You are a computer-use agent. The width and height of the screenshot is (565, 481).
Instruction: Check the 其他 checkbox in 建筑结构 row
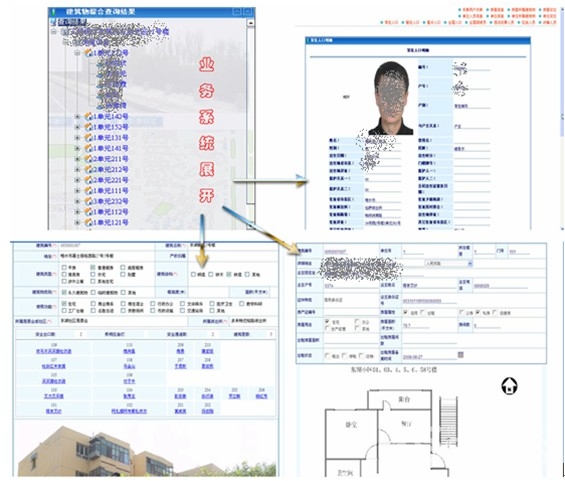(247, 275)
